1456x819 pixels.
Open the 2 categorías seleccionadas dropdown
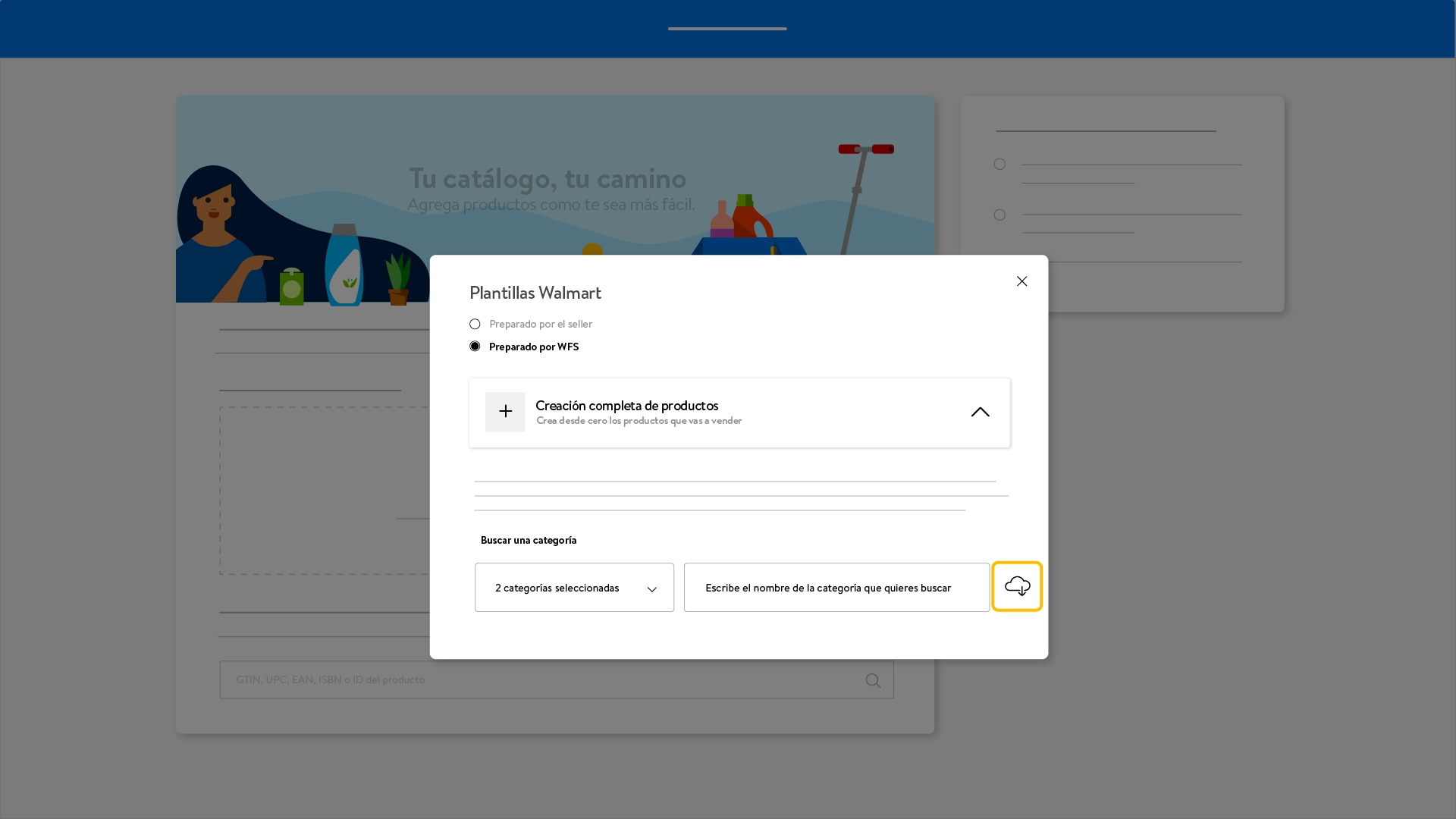tap(574, 588)
